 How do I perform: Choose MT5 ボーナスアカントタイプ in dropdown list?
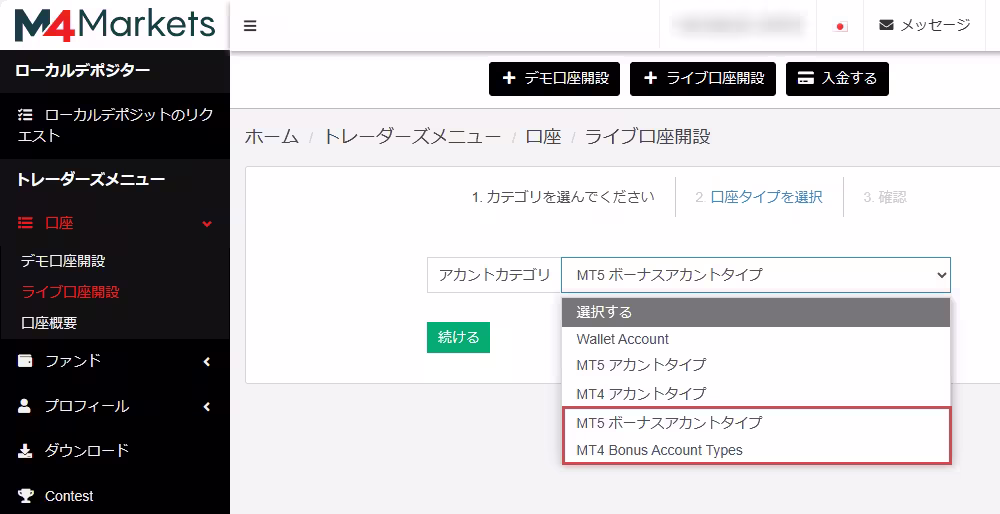pos(756,422)
